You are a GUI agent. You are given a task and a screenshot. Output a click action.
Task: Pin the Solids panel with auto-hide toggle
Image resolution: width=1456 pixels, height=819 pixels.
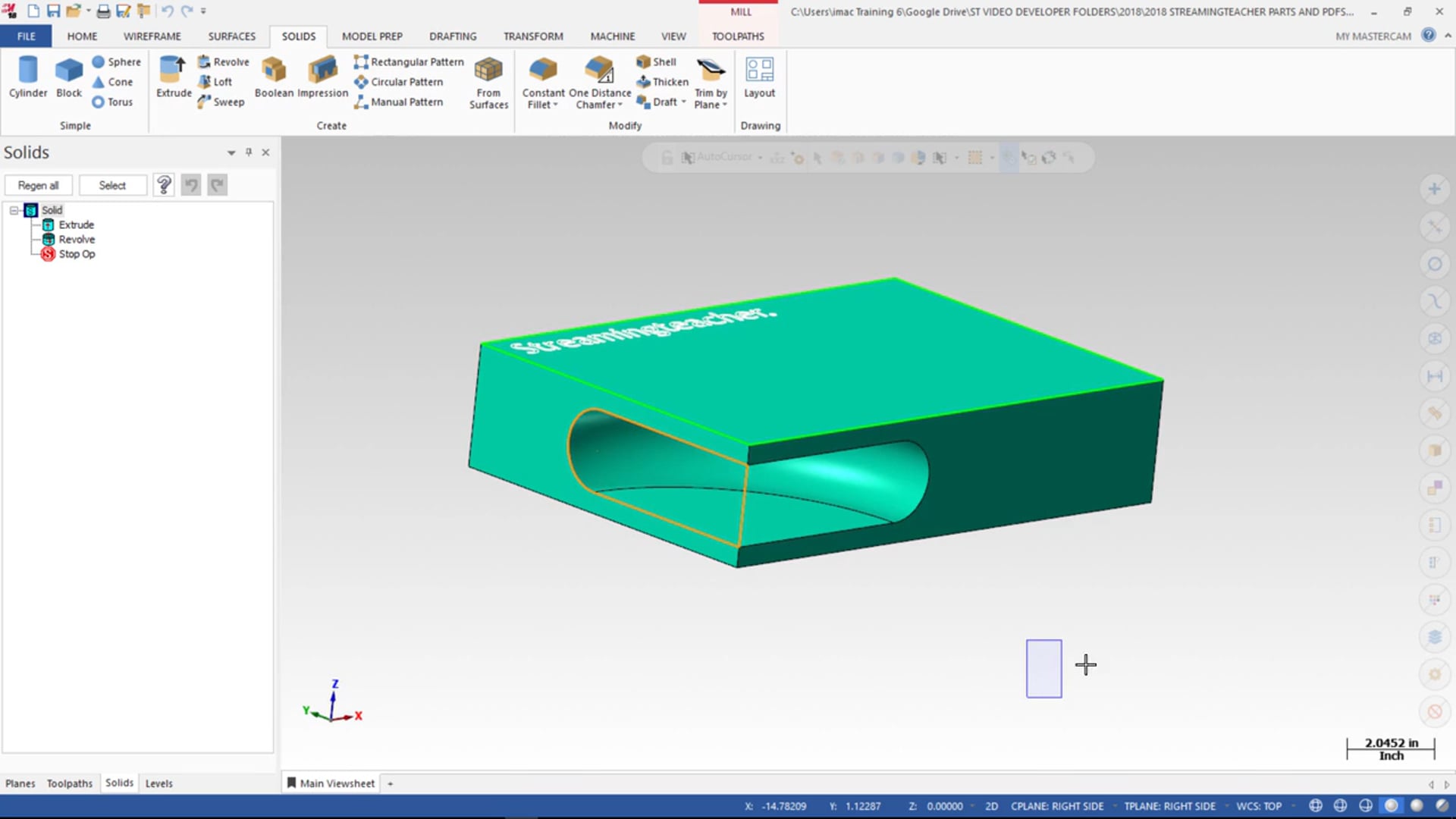coord(249,152)
